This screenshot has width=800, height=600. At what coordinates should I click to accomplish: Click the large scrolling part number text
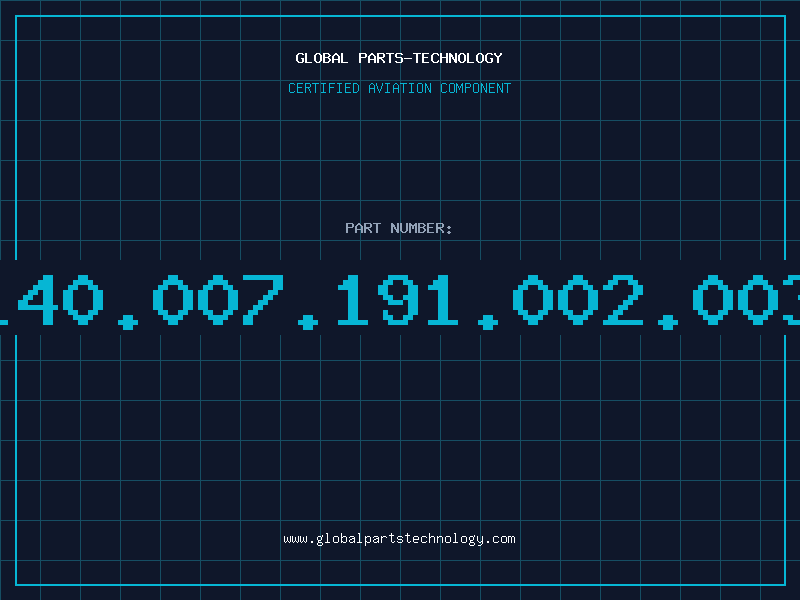[400, 301]
